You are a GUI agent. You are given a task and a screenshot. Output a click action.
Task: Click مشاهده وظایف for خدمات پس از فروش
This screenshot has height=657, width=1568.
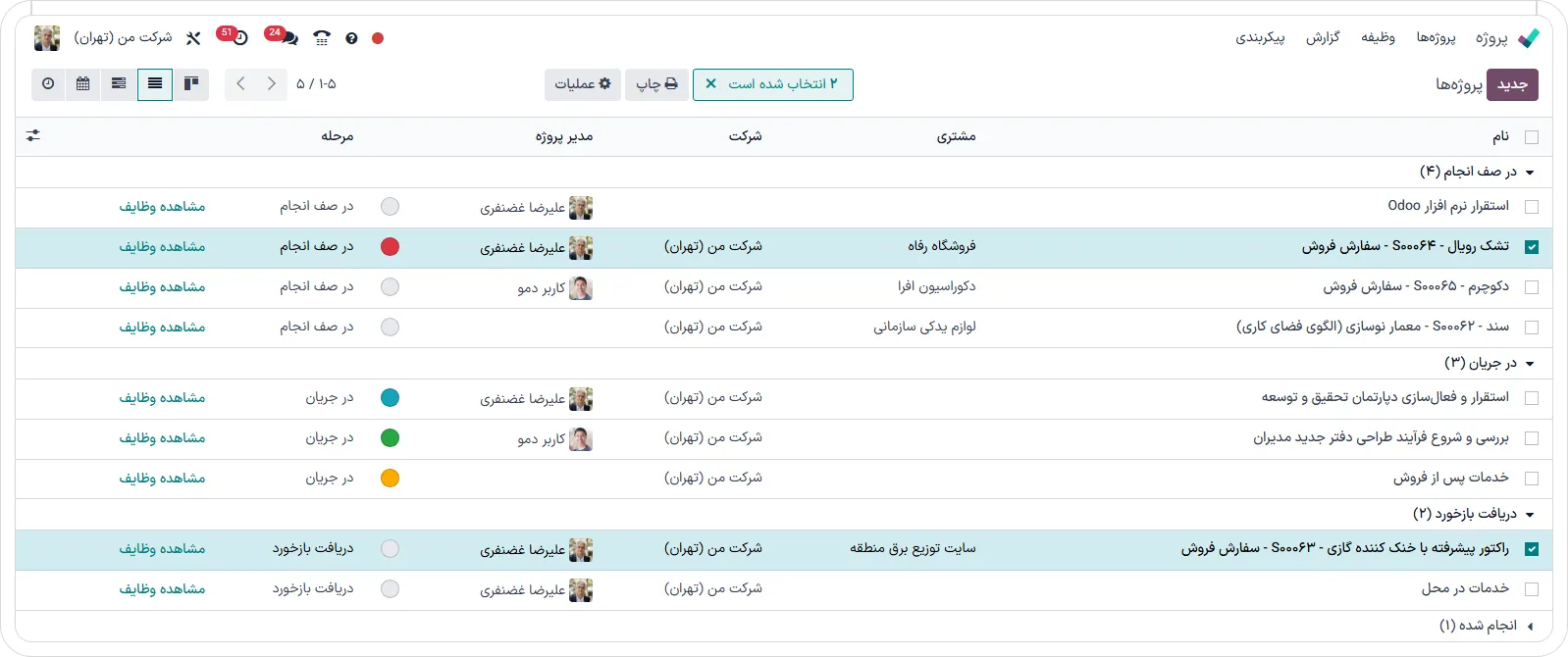[x=162, y=479]
